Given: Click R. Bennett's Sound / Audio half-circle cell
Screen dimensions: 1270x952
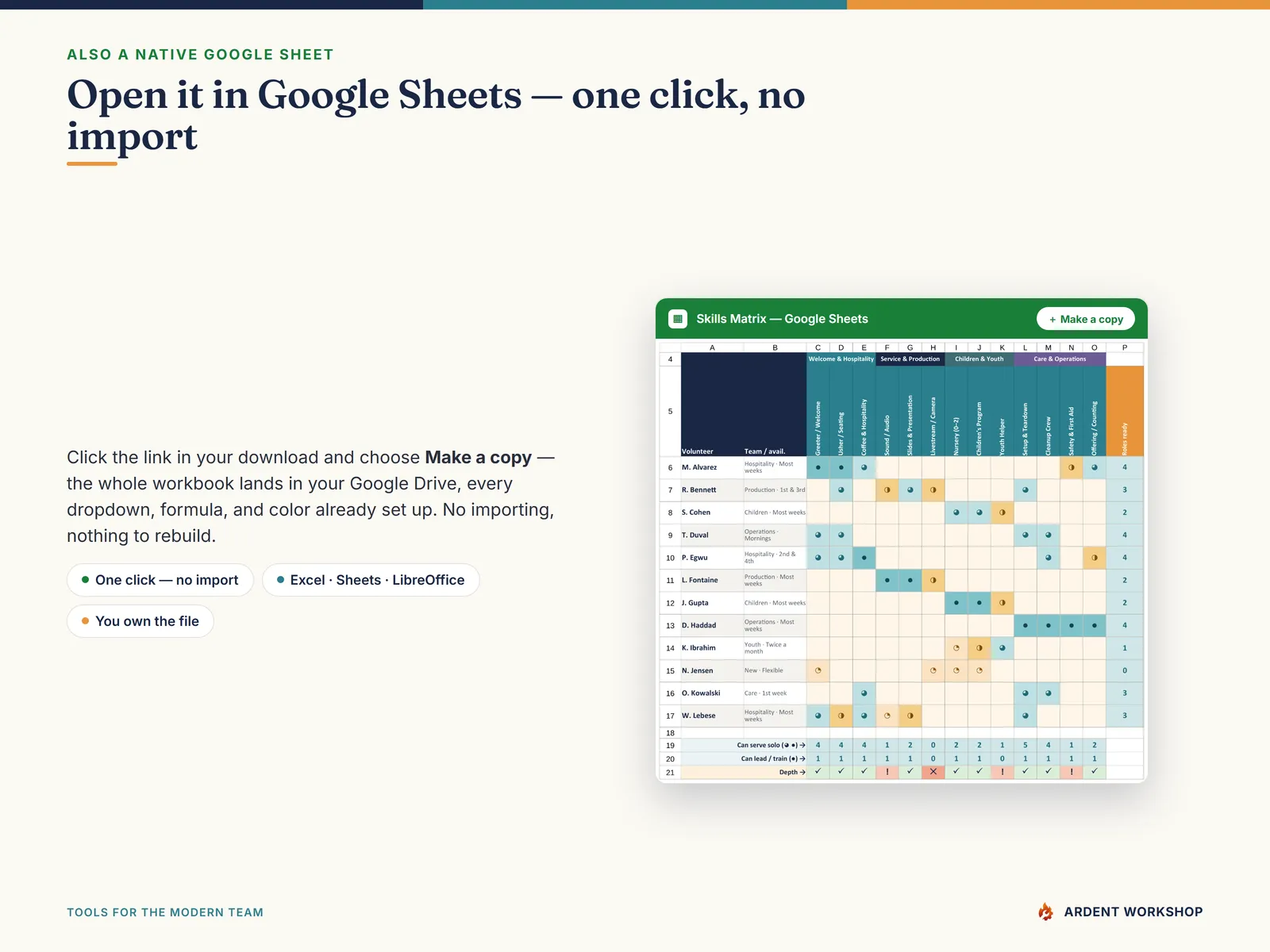Looking at the screenshot, I should [887, 490].
